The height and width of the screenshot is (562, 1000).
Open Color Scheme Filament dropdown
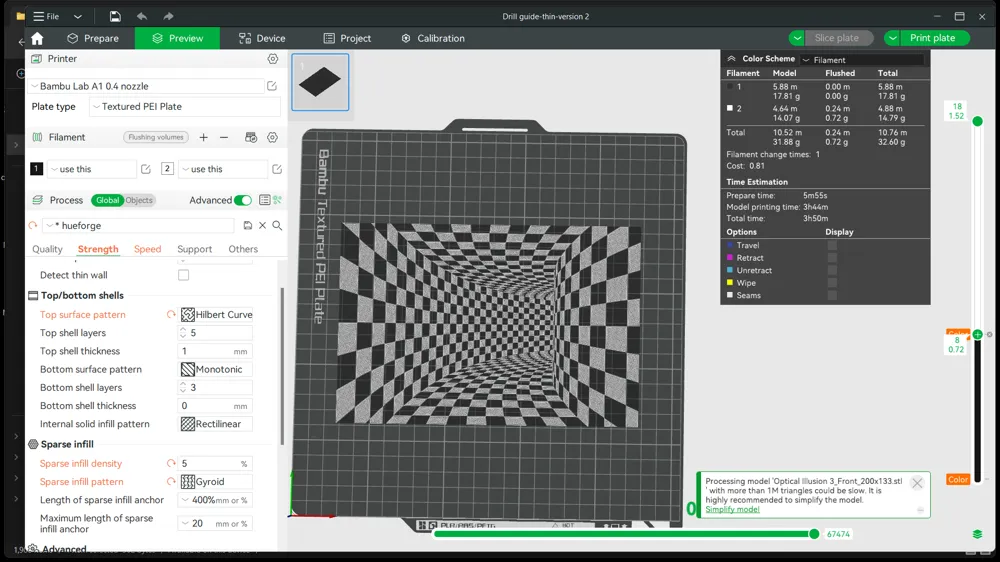pyautogui.click(x=862, y=59)
